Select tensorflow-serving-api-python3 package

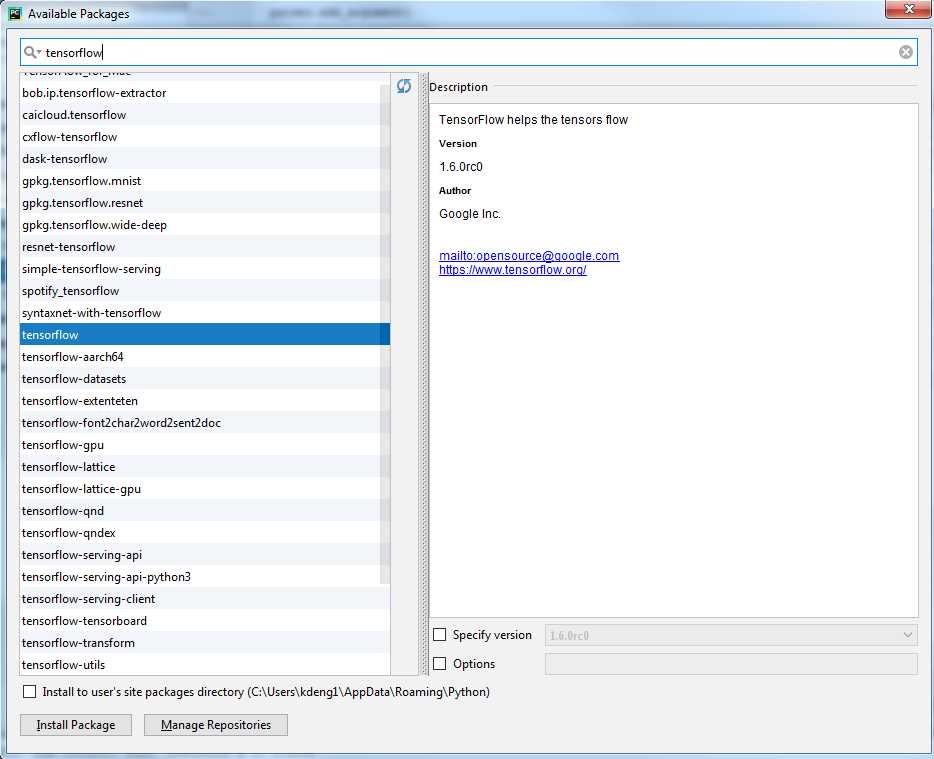[x=205, y=577]
